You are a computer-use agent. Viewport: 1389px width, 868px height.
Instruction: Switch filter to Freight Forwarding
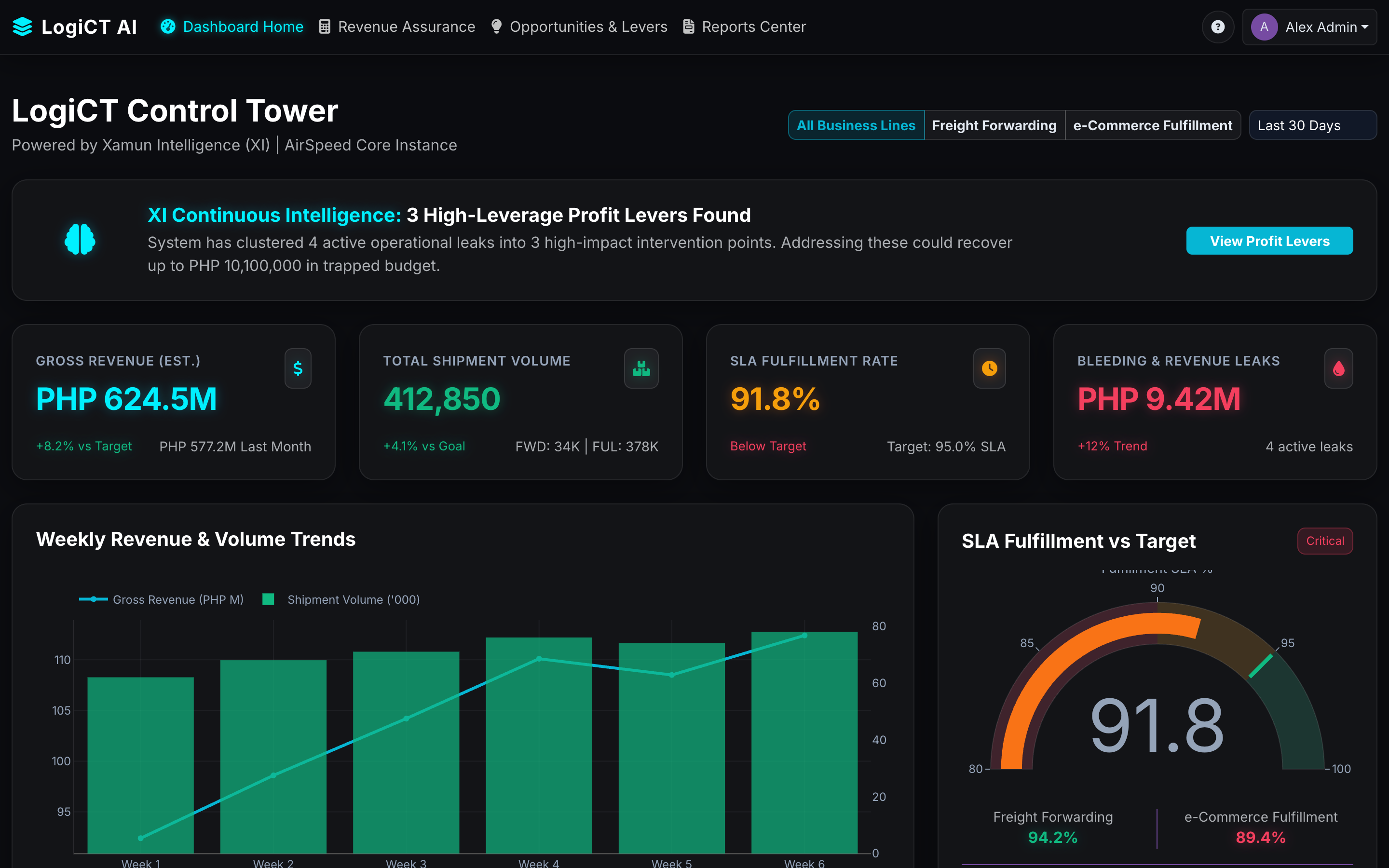(994, 125)
